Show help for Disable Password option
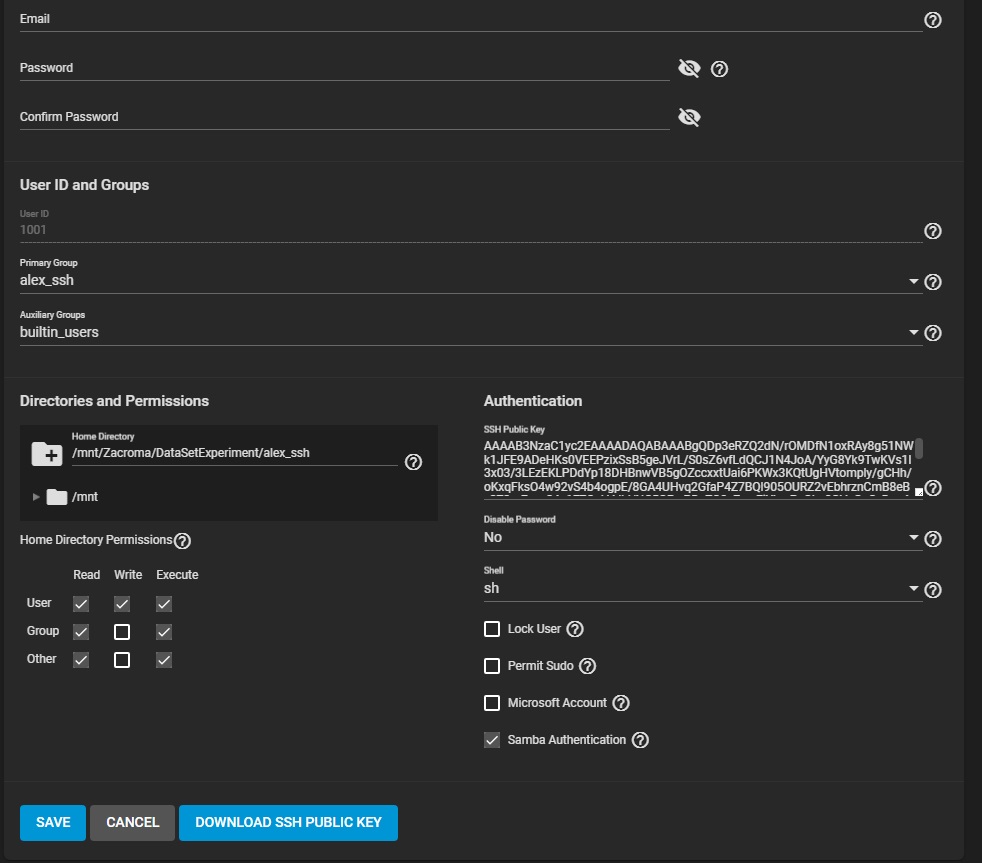The height and width of the screenshot is (863, 982). [x=933, y=539]
